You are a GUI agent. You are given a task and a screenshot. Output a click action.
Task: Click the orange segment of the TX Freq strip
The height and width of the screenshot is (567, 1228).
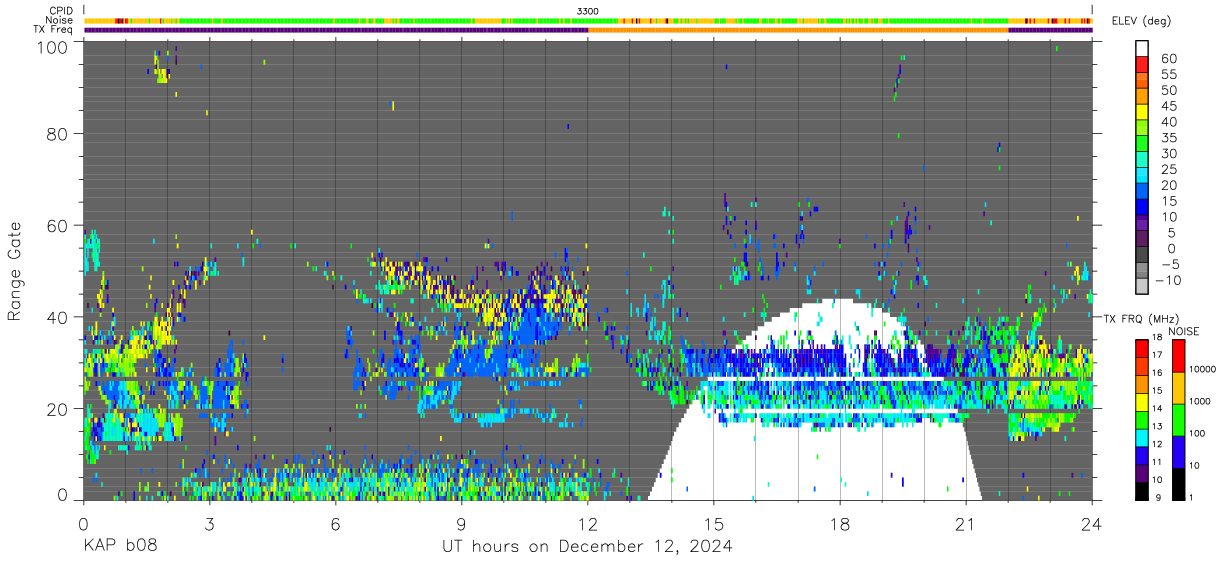[798, 30]
